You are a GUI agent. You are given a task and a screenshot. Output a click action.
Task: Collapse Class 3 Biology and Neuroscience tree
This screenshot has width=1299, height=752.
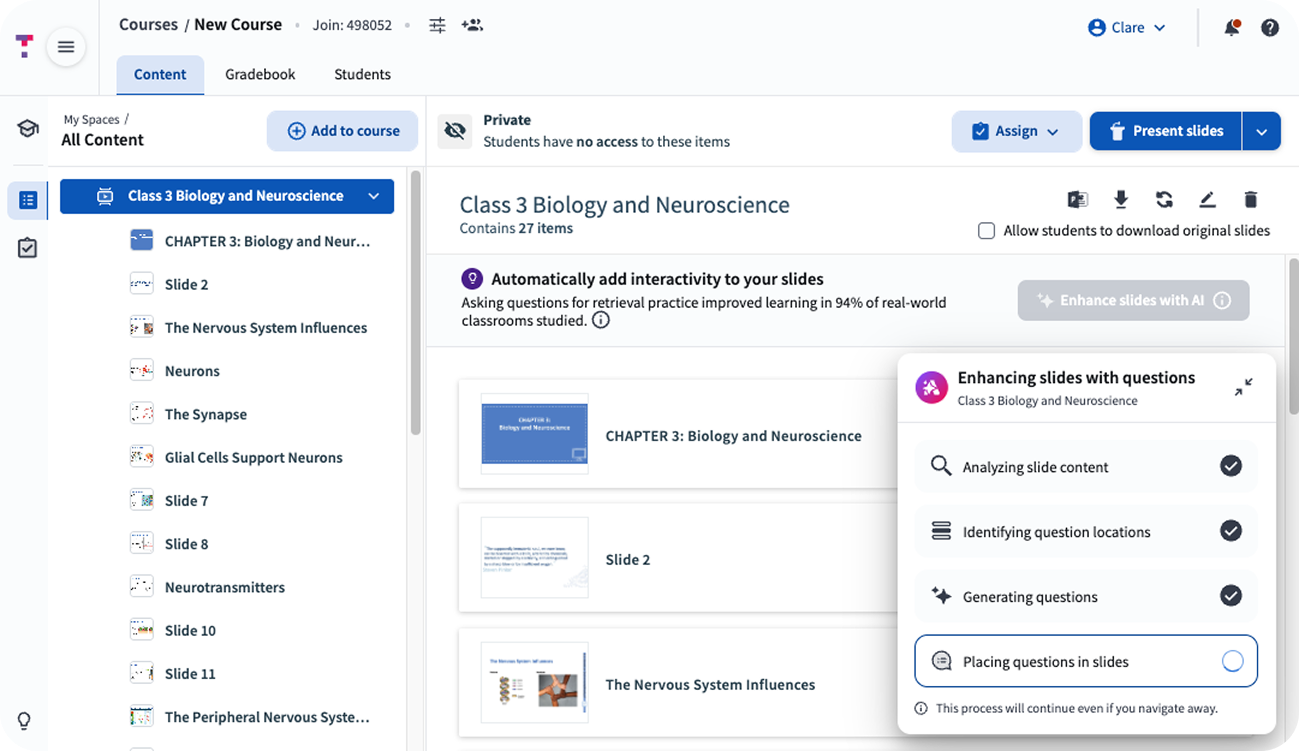(374, 196)
